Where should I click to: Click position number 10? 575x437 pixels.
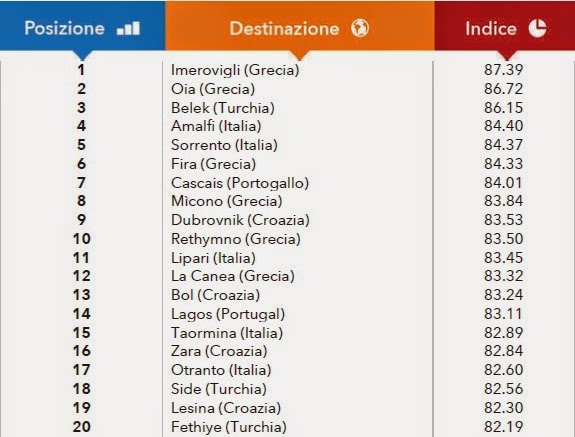pos(81,239)
